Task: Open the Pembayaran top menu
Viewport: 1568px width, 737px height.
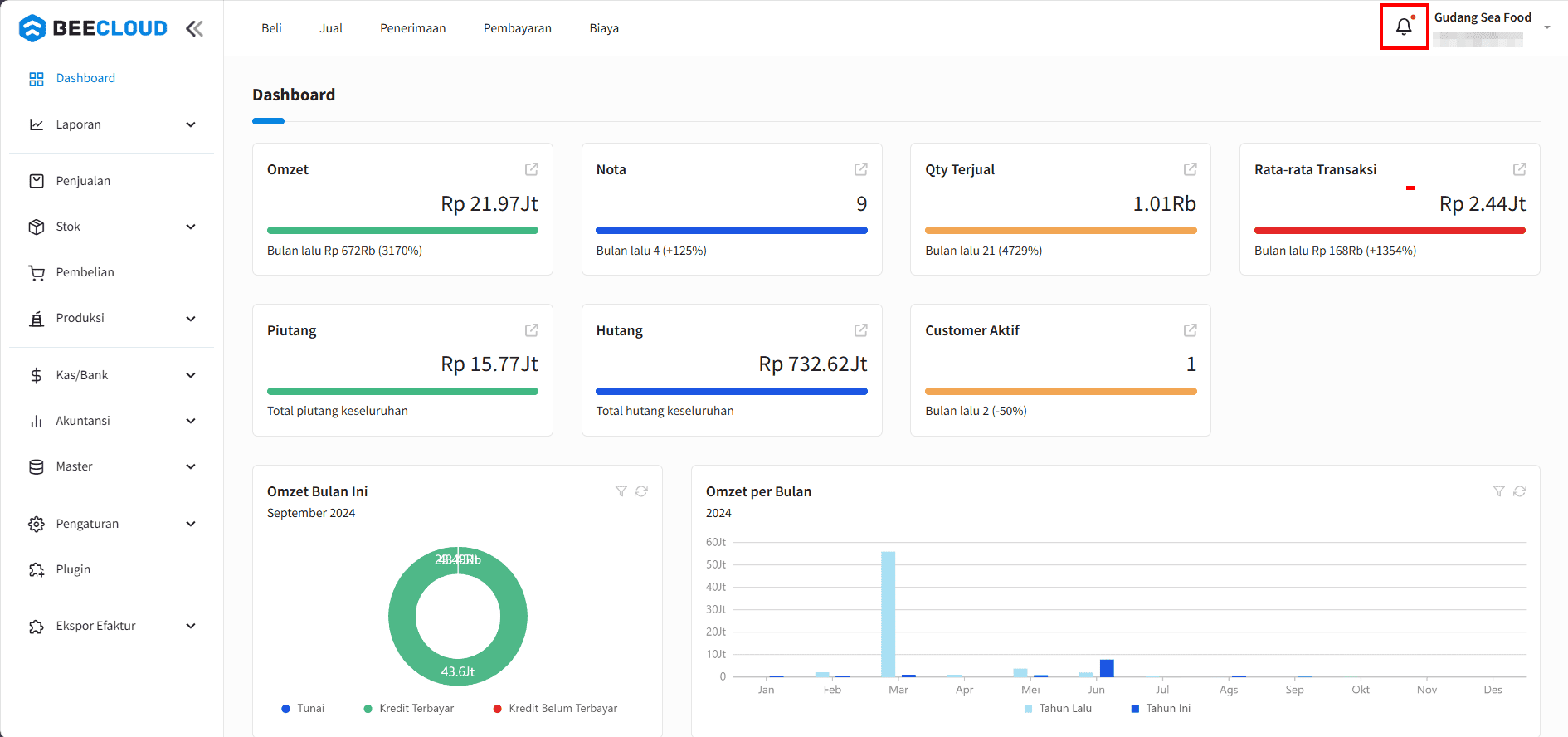Action: [518, 28]
